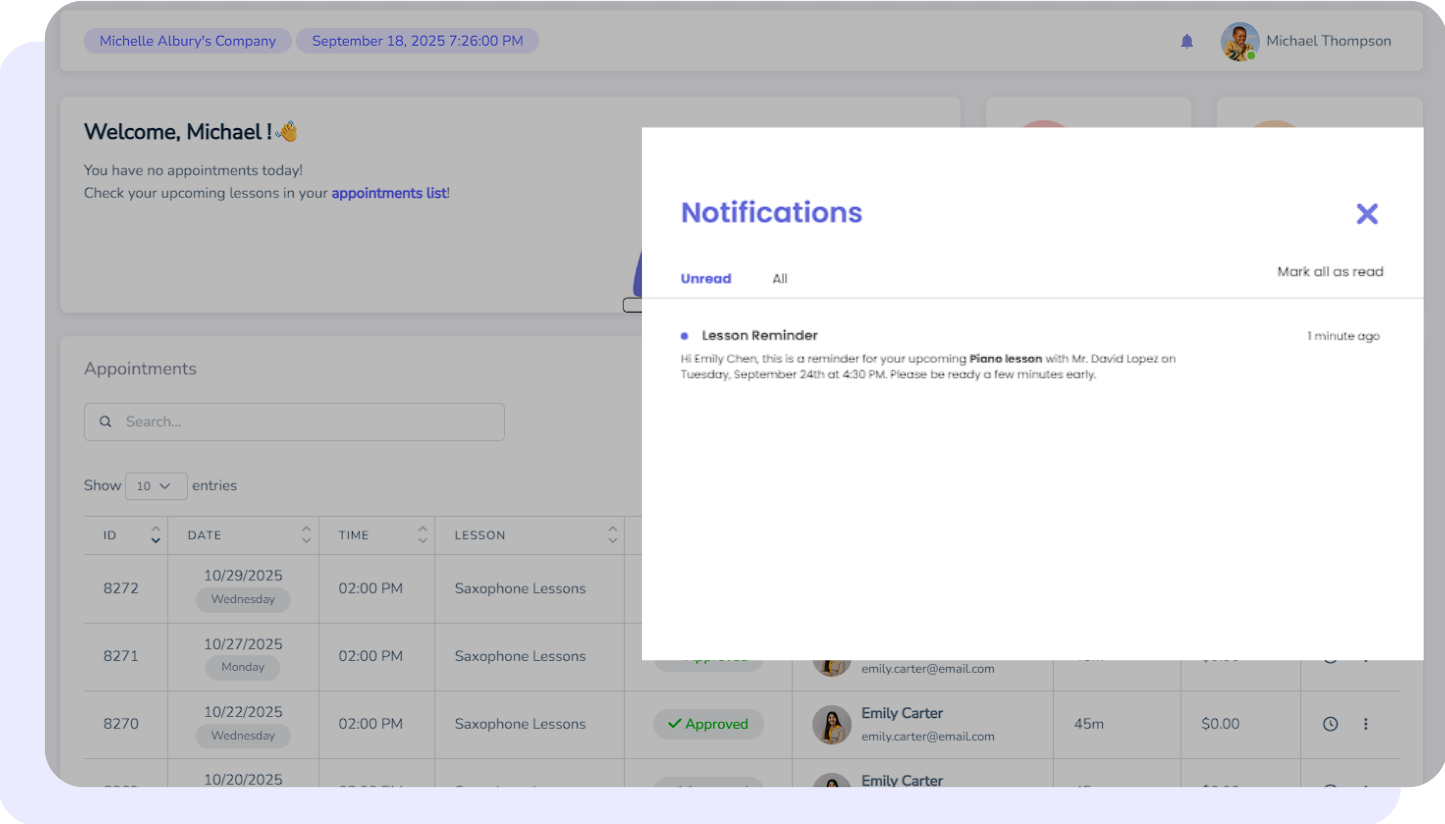Switch to the All notifications tab

(780, 279)
